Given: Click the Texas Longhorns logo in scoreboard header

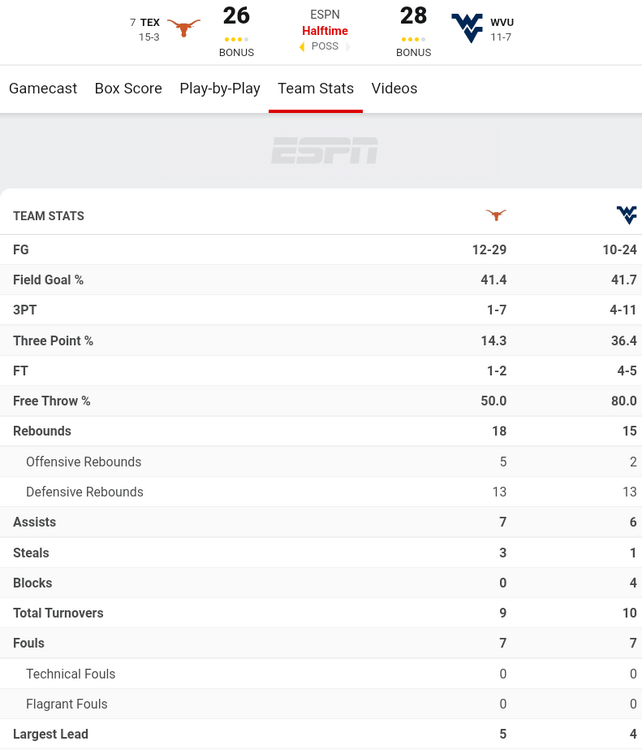Looking at the screenshot, I should pyautogui.click(x=183, y=27).
